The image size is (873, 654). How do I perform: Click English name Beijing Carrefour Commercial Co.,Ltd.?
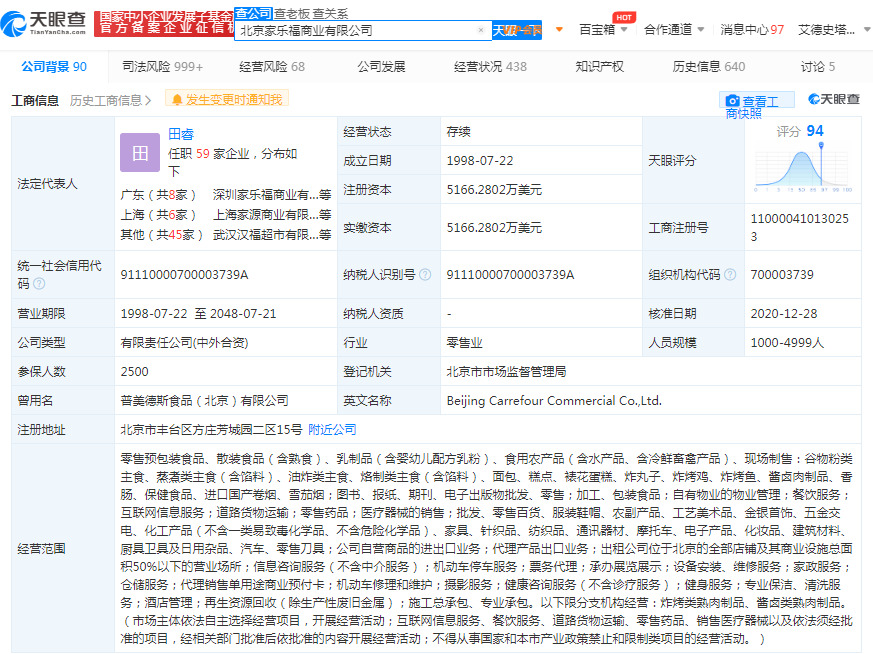pyautogui.click(x=554, y=401)
